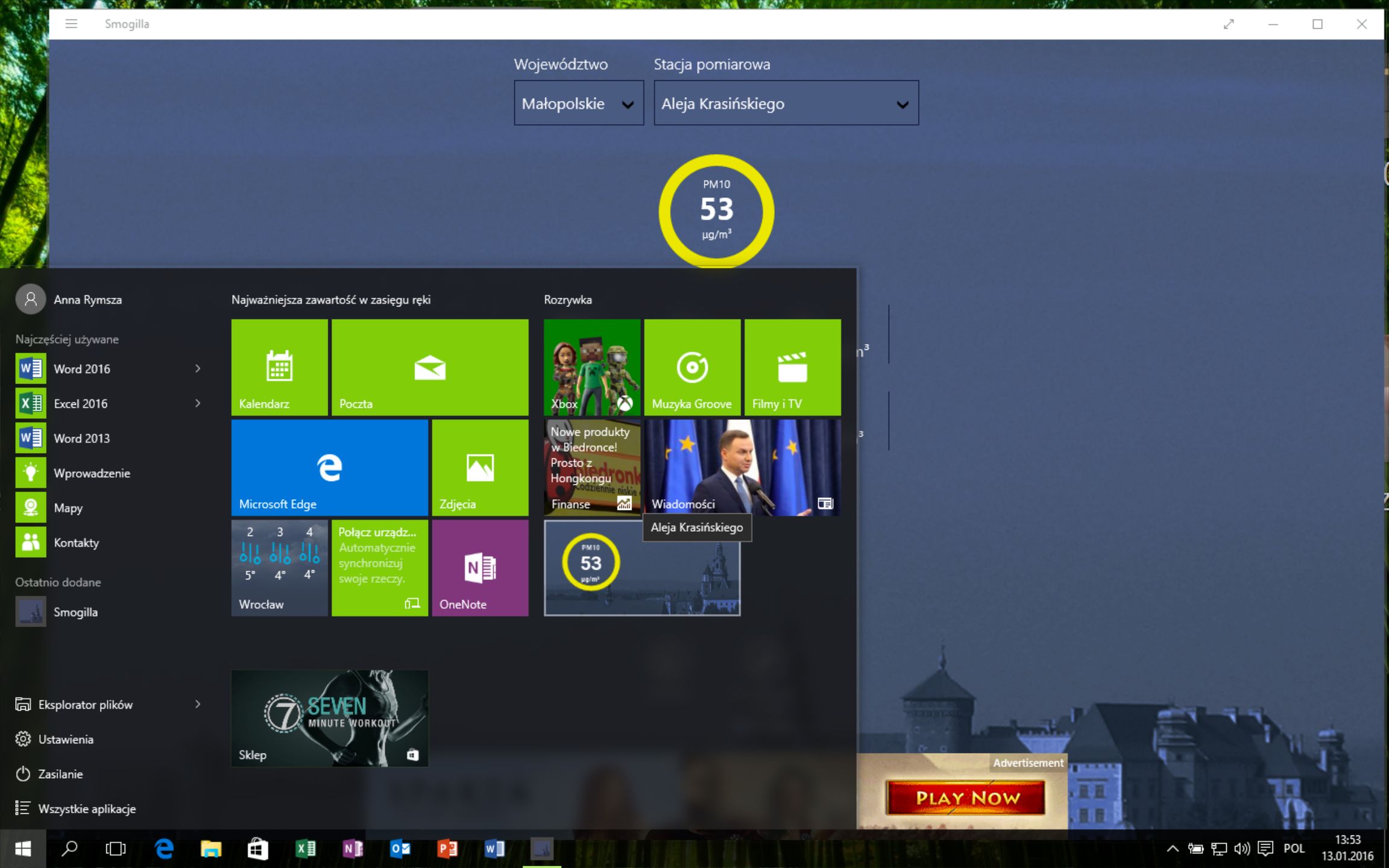Open the Smogilla hamburger menu
The width and height of the screenshot is (1389, 868).
tap(71, 24)
